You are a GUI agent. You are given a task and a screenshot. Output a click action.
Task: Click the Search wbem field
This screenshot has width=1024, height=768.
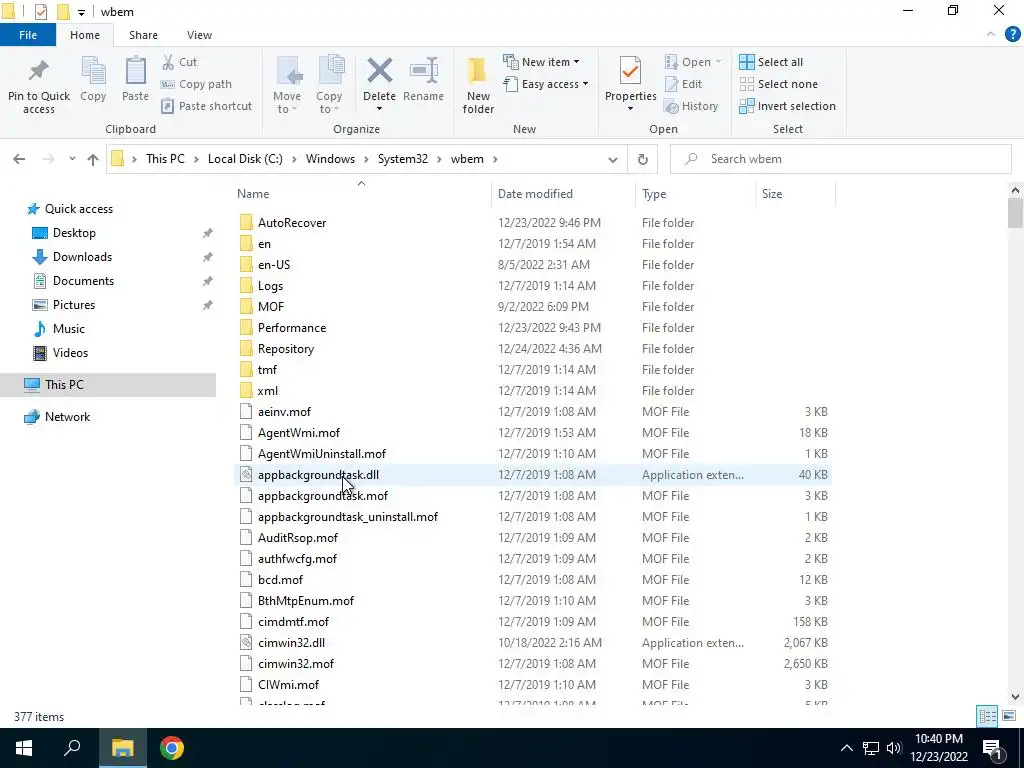pyautogui.click(x=841, y=159)
